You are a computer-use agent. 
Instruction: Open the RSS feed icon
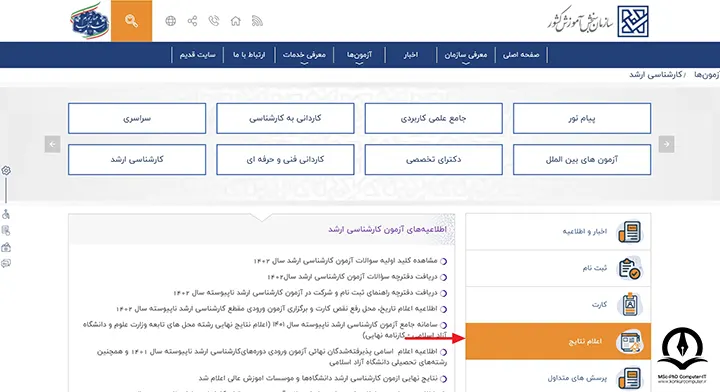pyautogui.click(x=257, y=21)
